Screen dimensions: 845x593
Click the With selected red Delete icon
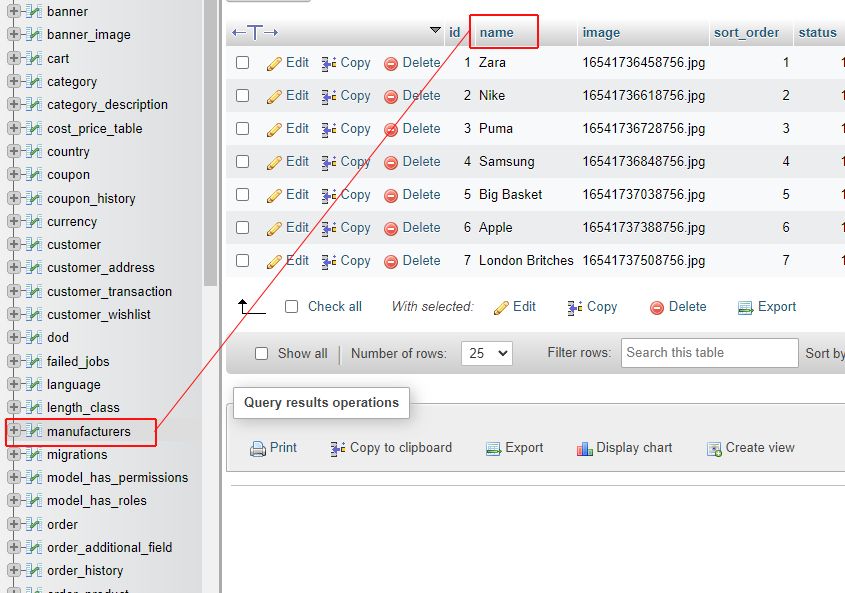(x=656, y=308)
